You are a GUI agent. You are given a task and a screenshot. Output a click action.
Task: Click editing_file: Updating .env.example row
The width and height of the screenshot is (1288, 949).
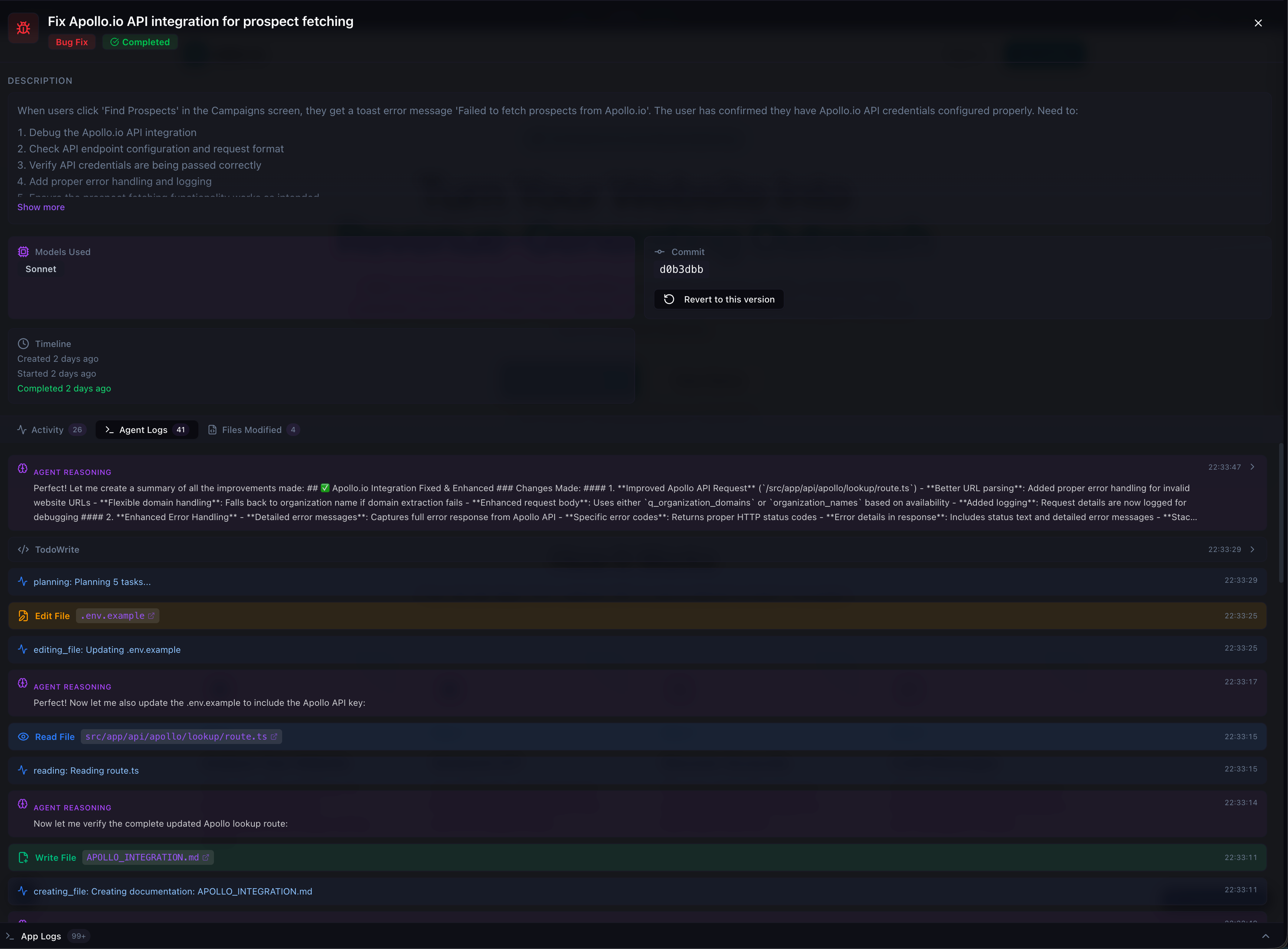[x=637, y=649]
